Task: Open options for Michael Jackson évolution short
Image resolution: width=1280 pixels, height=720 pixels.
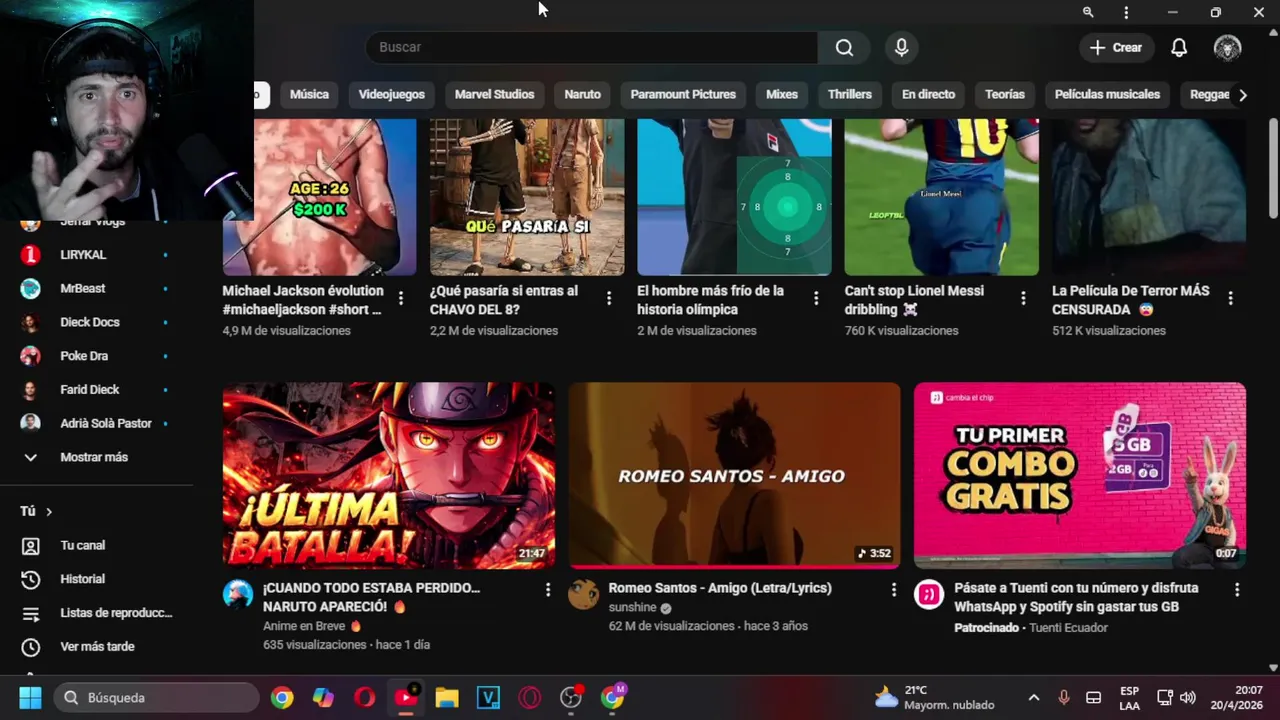Action: point(401,298)
